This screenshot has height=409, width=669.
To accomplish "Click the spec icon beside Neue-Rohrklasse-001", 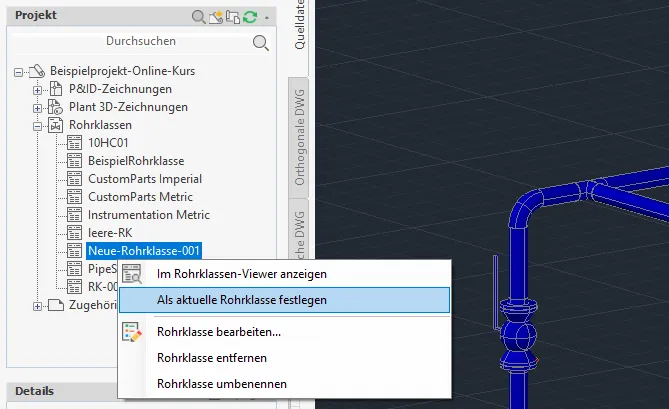I will [75, 251].
